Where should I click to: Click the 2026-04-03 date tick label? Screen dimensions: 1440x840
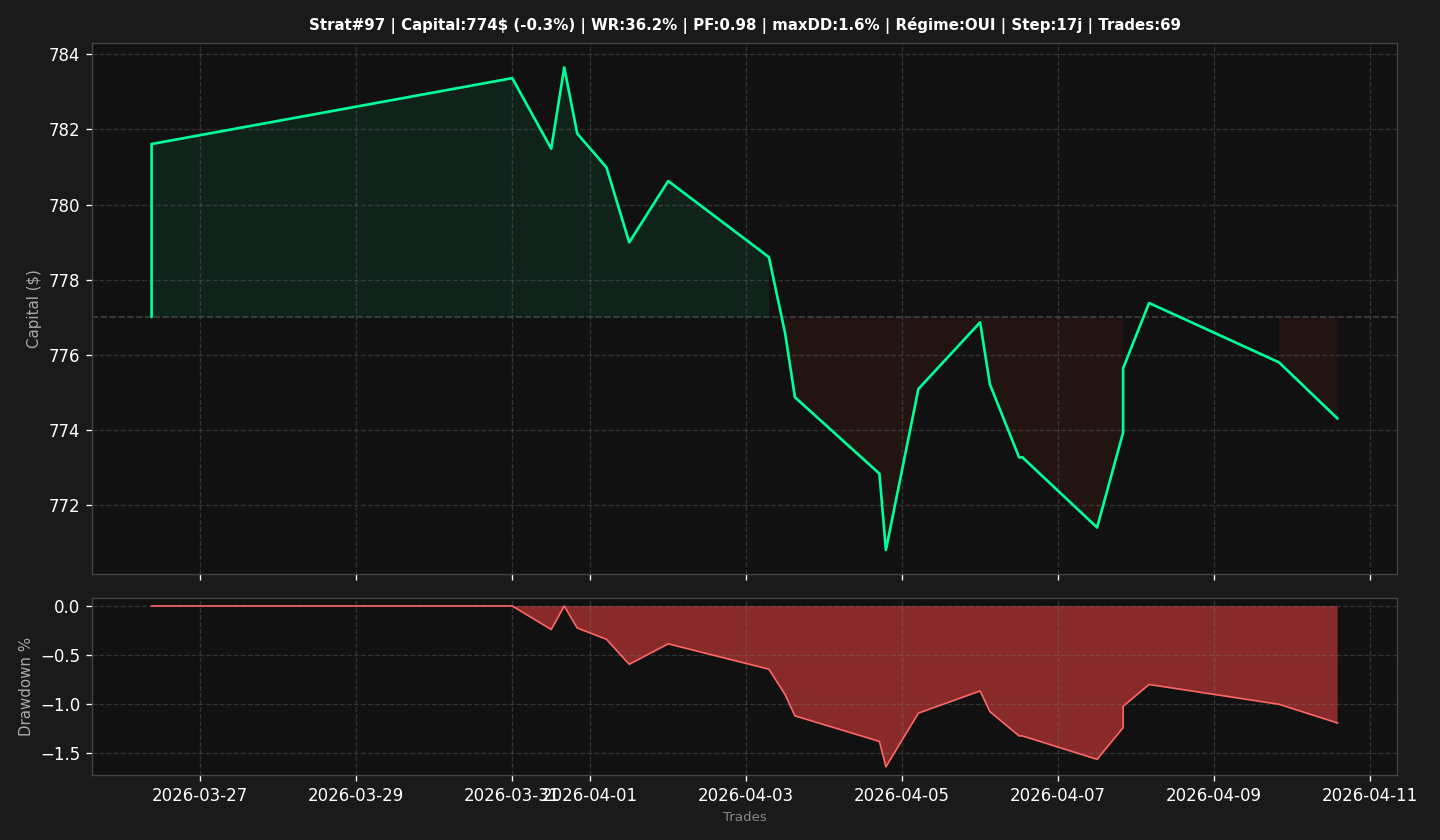[746, 795]
